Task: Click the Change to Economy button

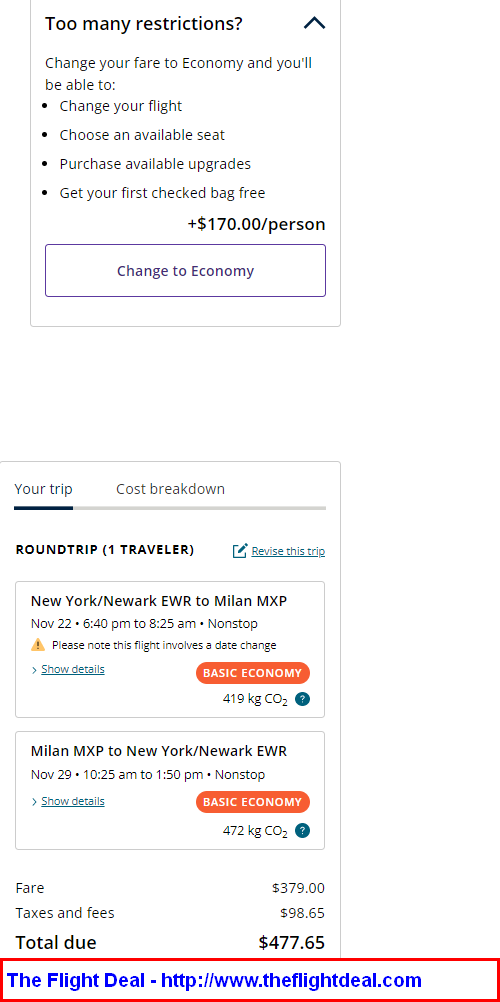Action: [185, 270]
